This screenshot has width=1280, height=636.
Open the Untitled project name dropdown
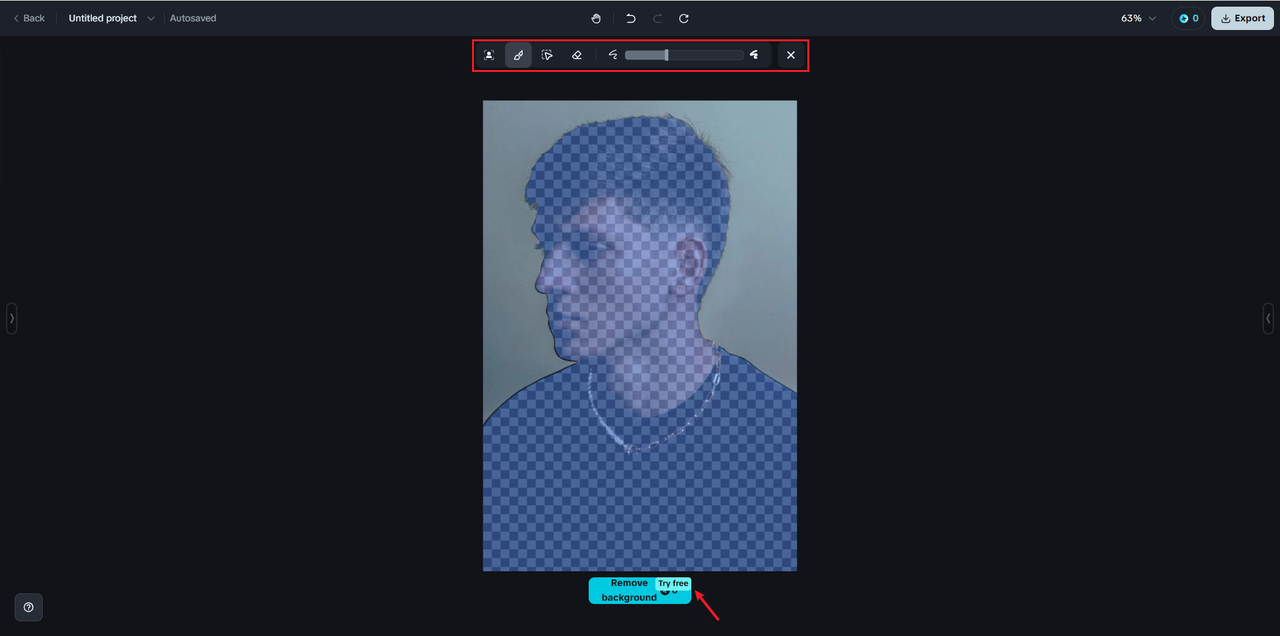pyautogui.click(x=111, y=18)
